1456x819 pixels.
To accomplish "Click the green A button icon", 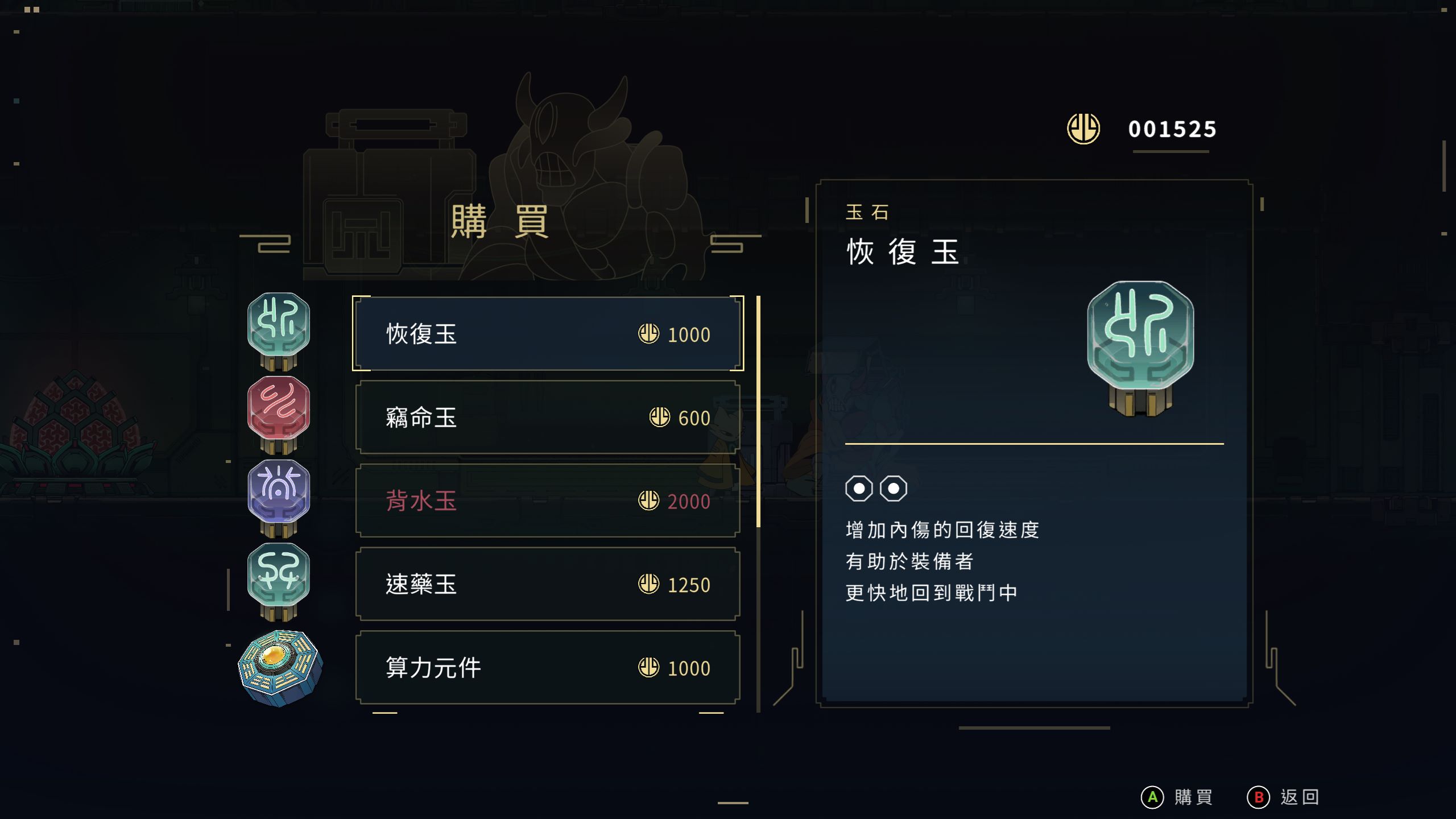I will click(x=1153, y=797).
